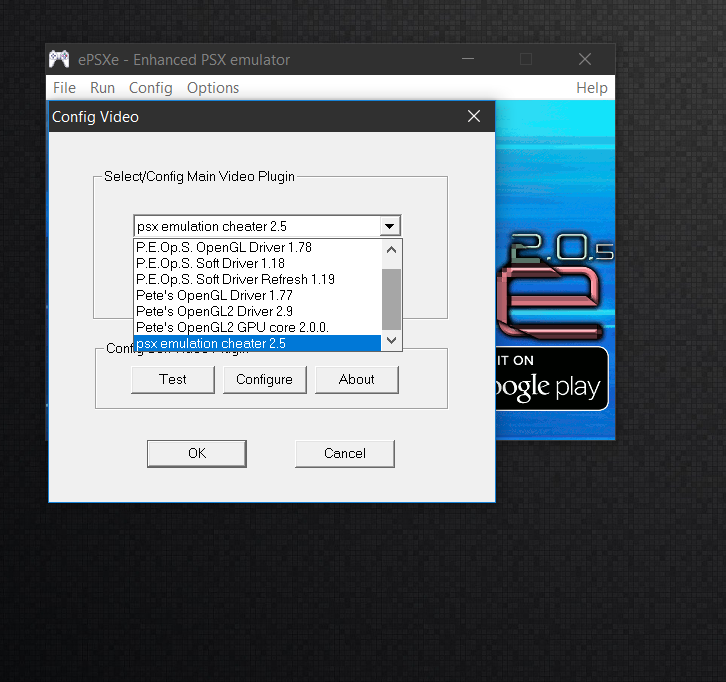Close the Config Video dialog

tap(474, 116)
